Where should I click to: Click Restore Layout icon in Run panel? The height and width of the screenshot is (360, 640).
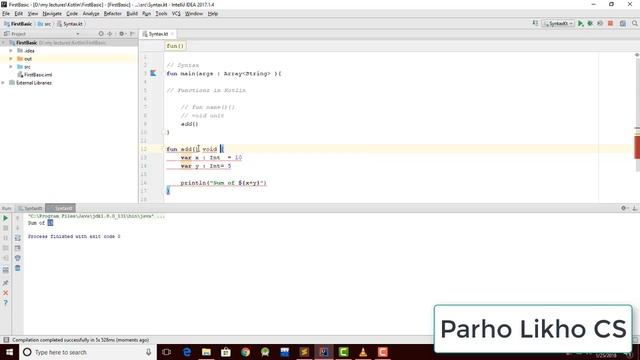pyautogui.click(x=5, y=270)
